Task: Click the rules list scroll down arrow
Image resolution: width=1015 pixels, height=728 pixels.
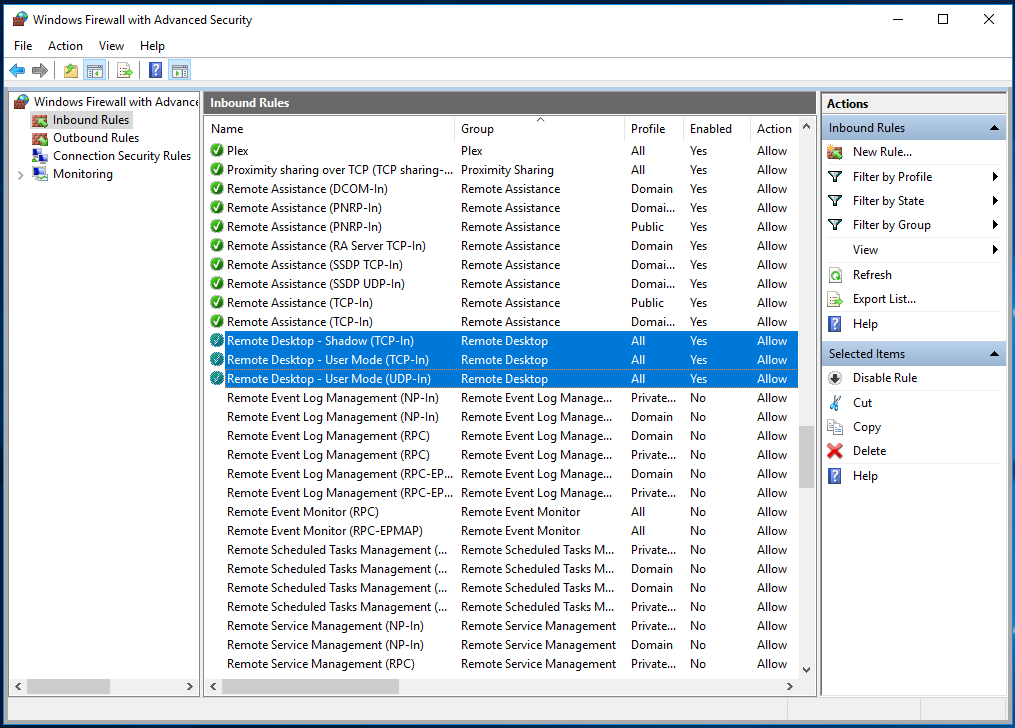Action: (x=806, y=670)
